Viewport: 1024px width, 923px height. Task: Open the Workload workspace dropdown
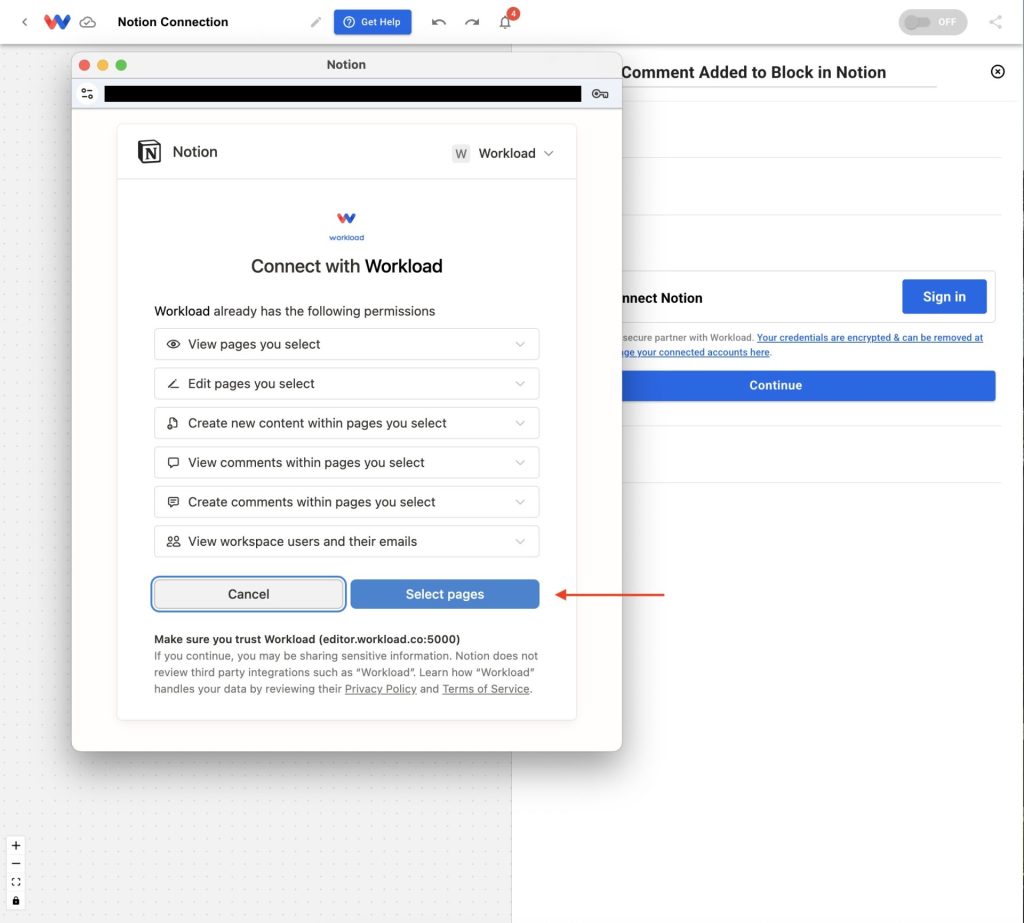tap(503, 154)
